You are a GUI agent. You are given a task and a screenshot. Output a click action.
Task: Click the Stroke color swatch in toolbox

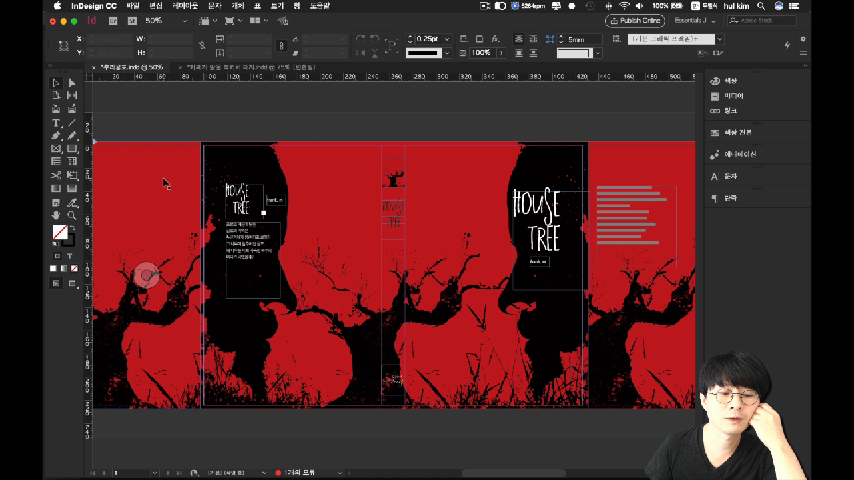70,242
